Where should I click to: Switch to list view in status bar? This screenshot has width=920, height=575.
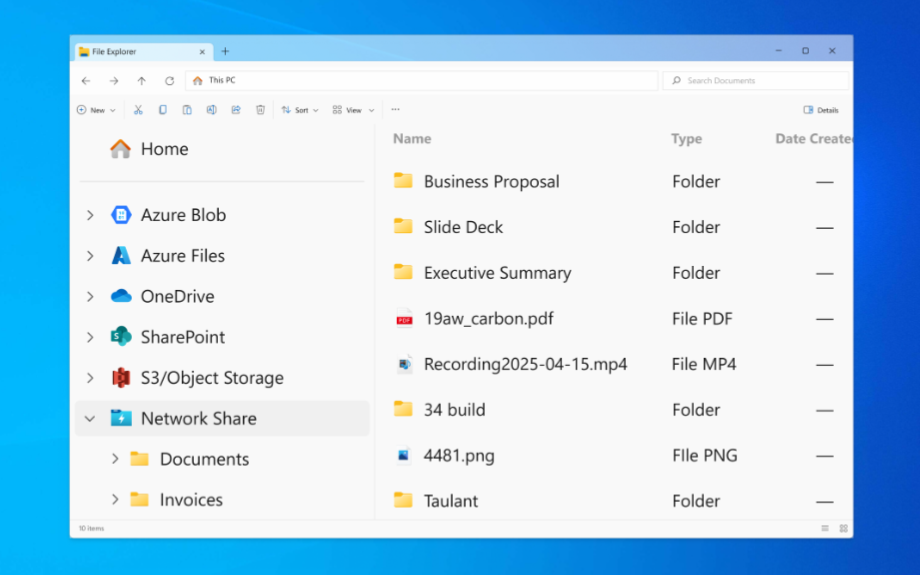tap(825, 529)
